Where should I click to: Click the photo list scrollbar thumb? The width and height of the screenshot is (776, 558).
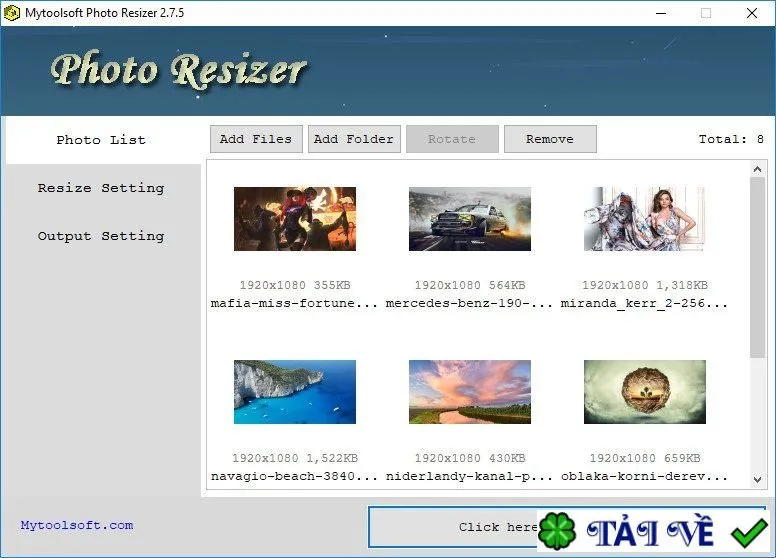click(x=757, y=267)
